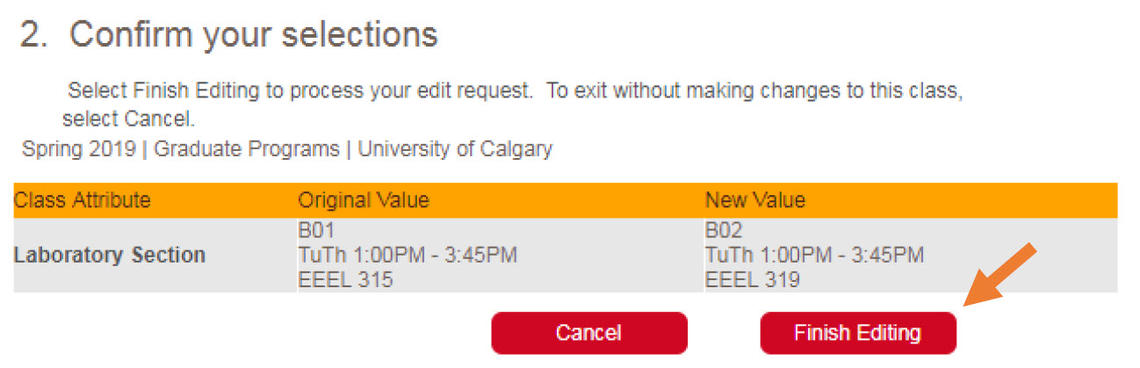Click the new room EEEL 319
Image resolution: width=1140 pixels, height=368 pixels.
[752, 279]
